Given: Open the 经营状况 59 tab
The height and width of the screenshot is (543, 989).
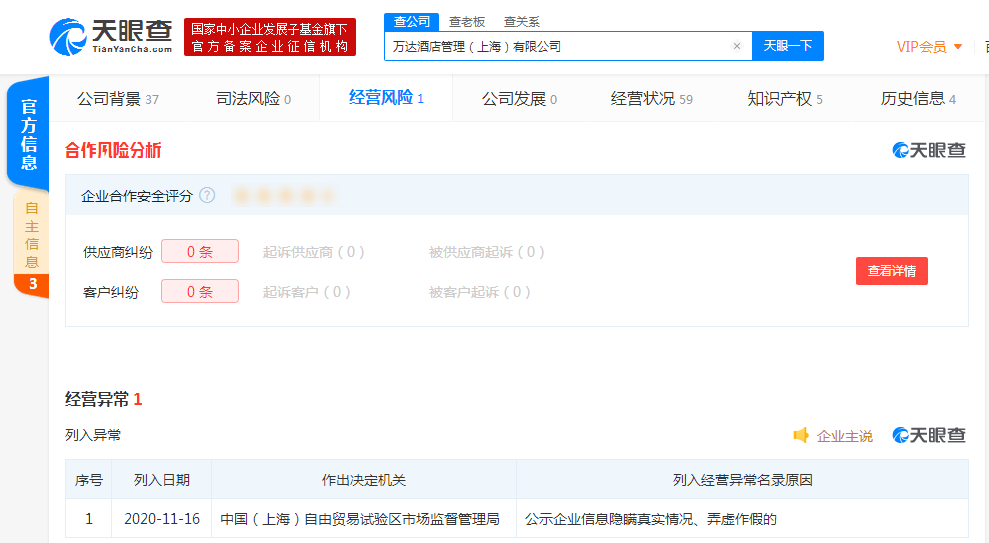Looking at the screenshot, I should coord(652,99).
